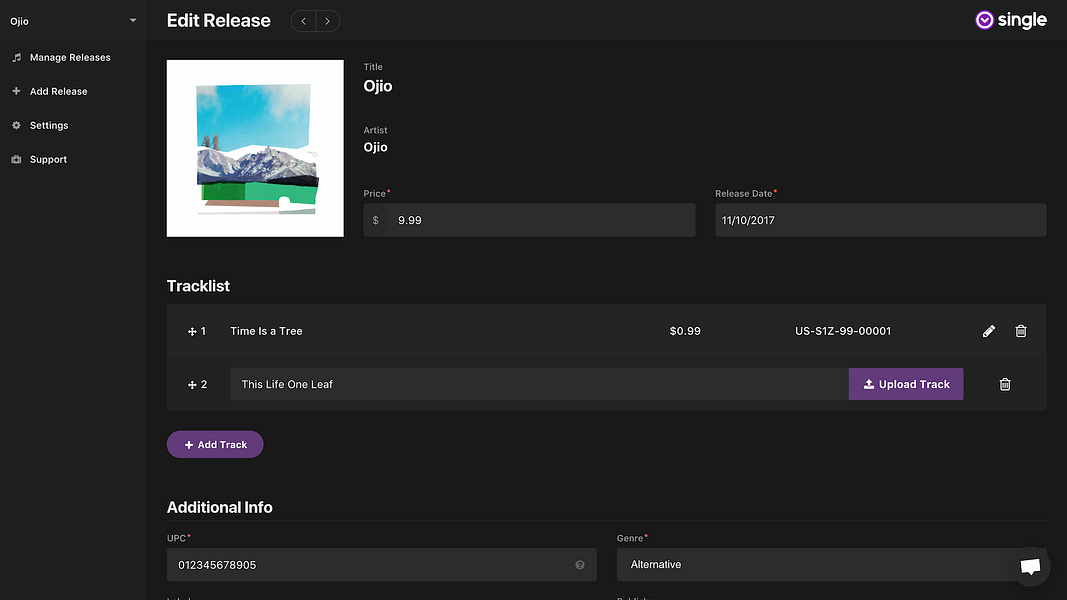Grab reorder handle for track 1
1067x600 pixels.
pos(192,331)
